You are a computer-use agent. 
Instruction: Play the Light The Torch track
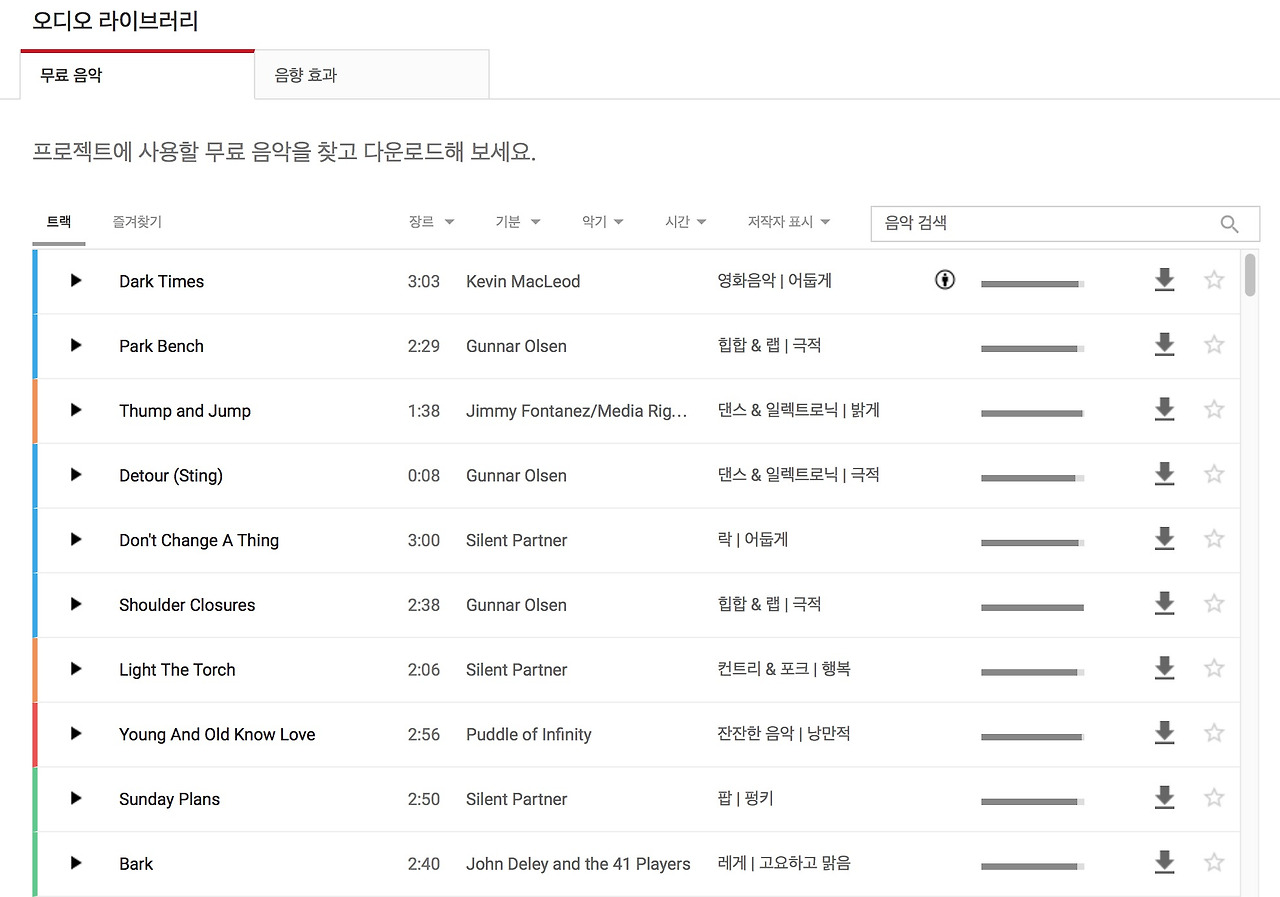point(76,668)
